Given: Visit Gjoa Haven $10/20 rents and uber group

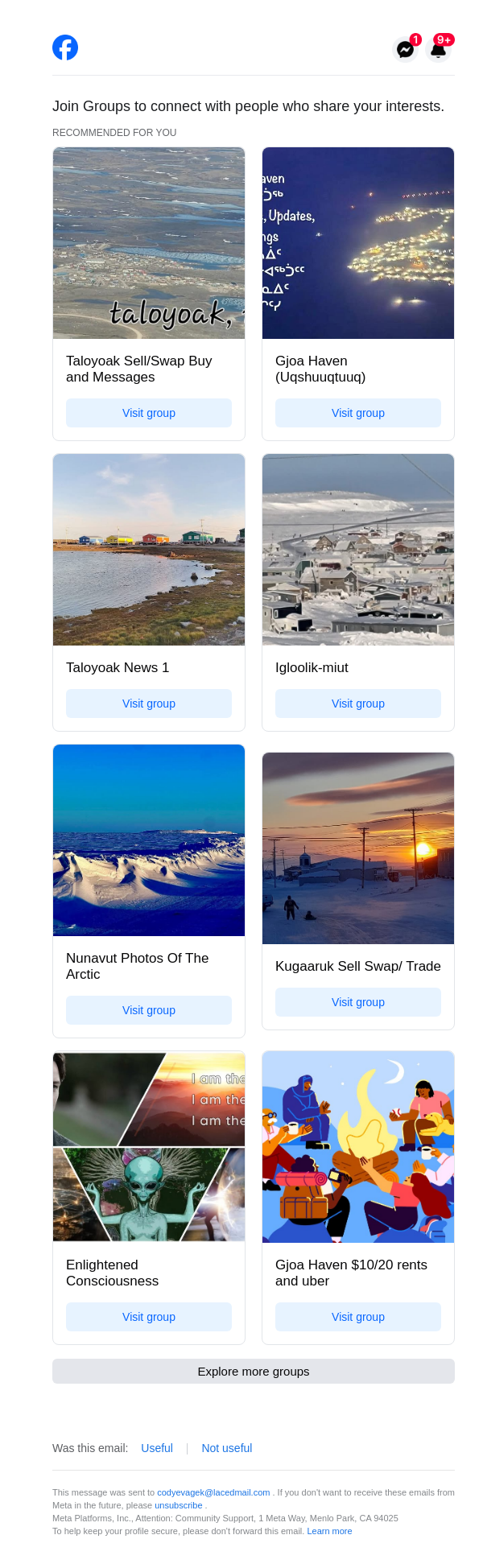Looking at the screenshot, I should coord(358,1317).
